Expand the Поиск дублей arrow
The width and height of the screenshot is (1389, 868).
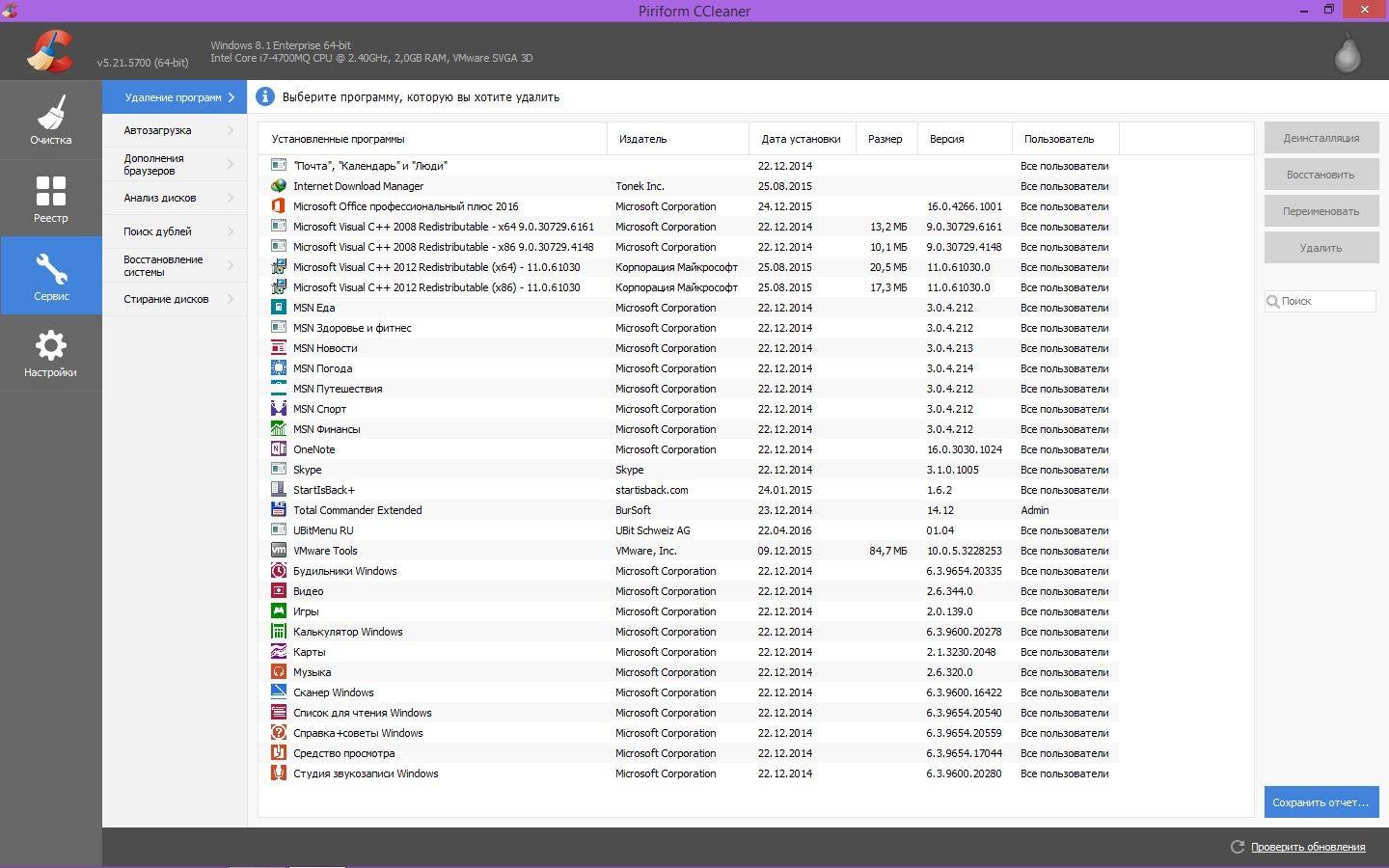point(231,231)
